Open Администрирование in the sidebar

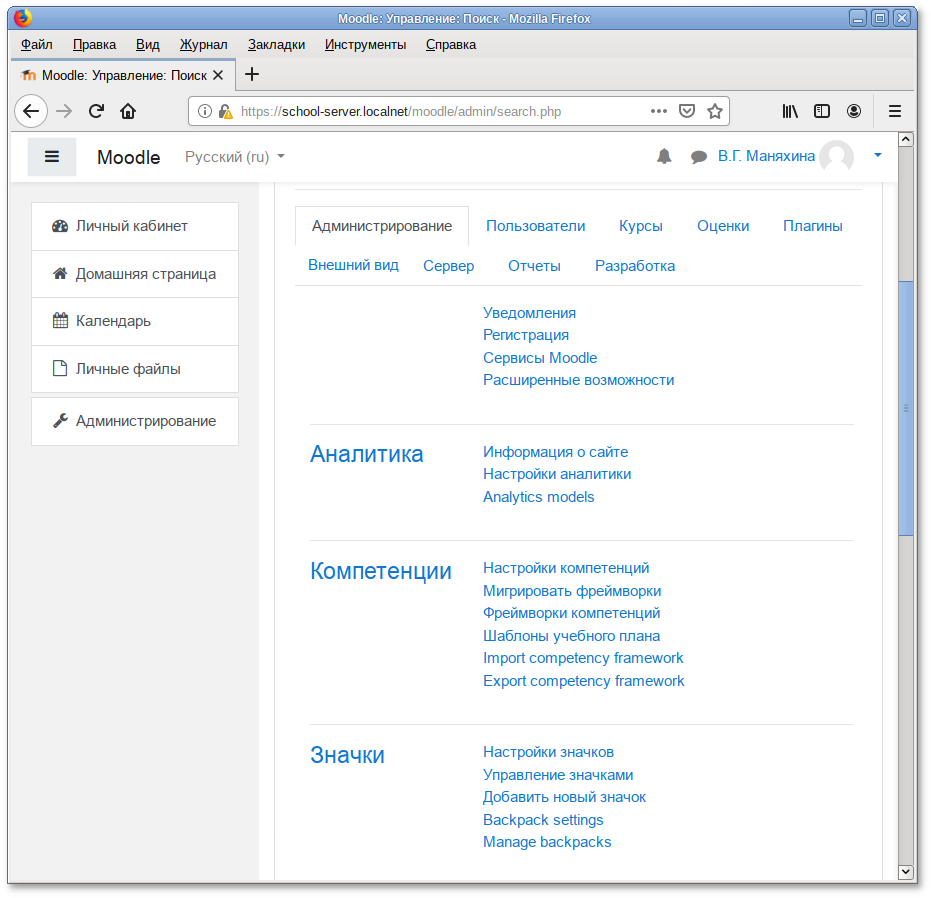(135, 421)
